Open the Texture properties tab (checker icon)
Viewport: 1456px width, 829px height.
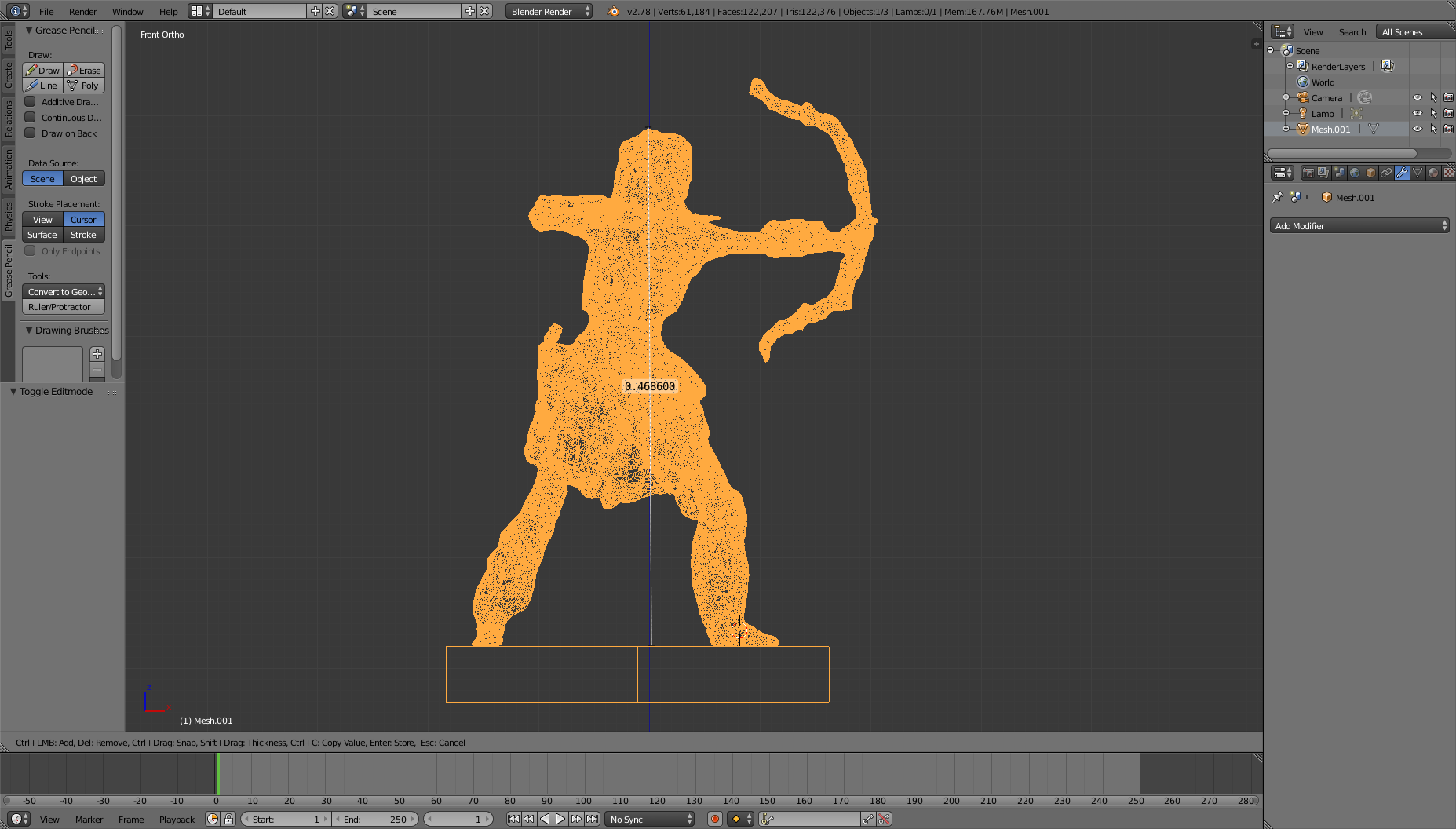click(1449, 173)
